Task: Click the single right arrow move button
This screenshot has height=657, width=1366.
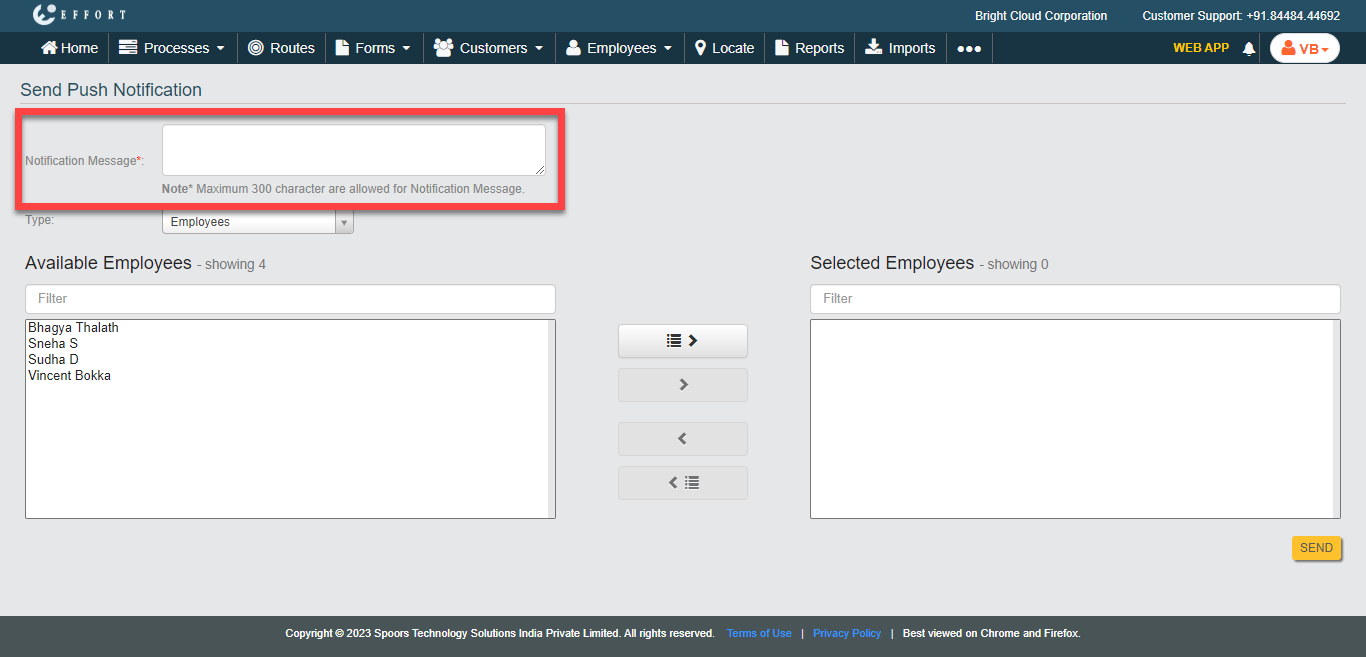Action: (x=682, y=385)
